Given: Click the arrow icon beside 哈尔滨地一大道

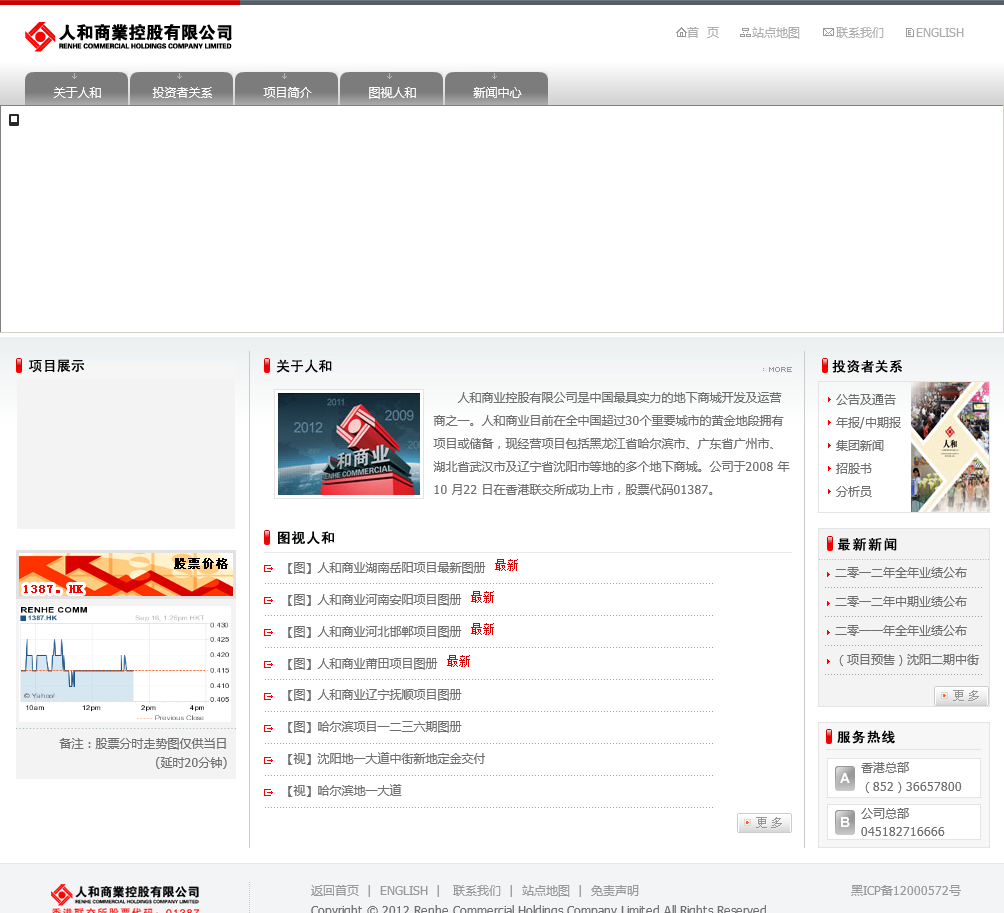Looking at the screenshot, I should click(269, 793).
